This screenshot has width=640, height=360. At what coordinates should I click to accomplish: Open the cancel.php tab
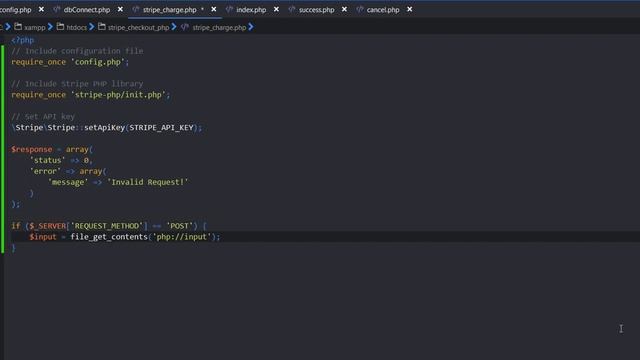pyautogui.click(x=382, y=9)
